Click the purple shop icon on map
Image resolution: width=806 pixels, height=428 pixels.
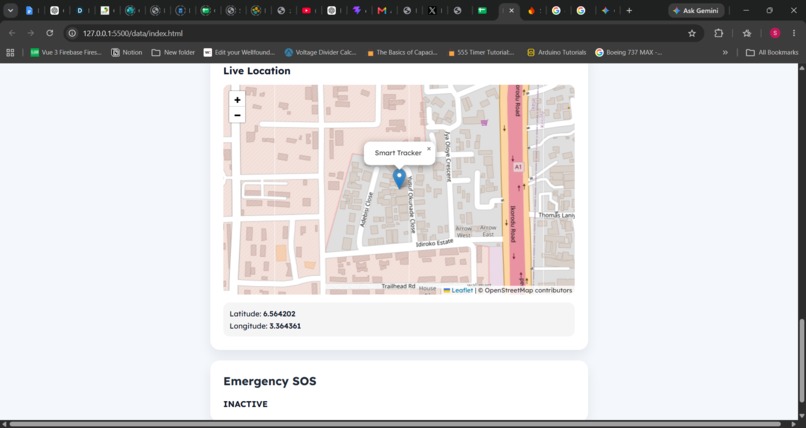point(484,122)
